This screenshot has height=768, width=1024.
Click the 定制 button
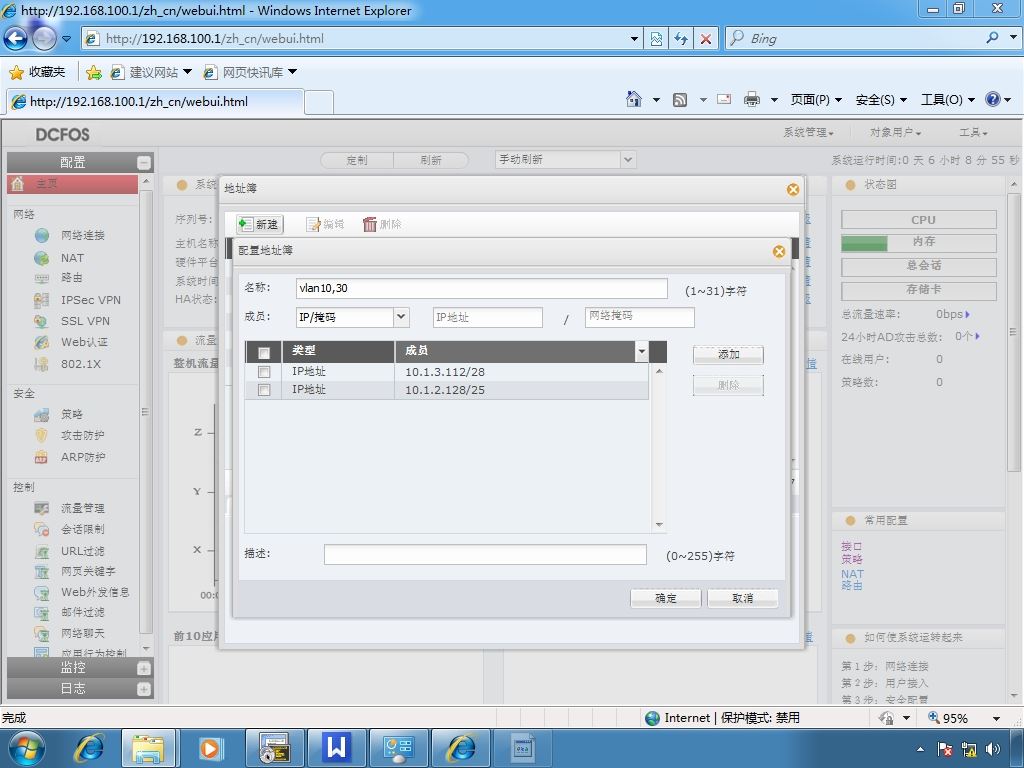tap(357, 160)
